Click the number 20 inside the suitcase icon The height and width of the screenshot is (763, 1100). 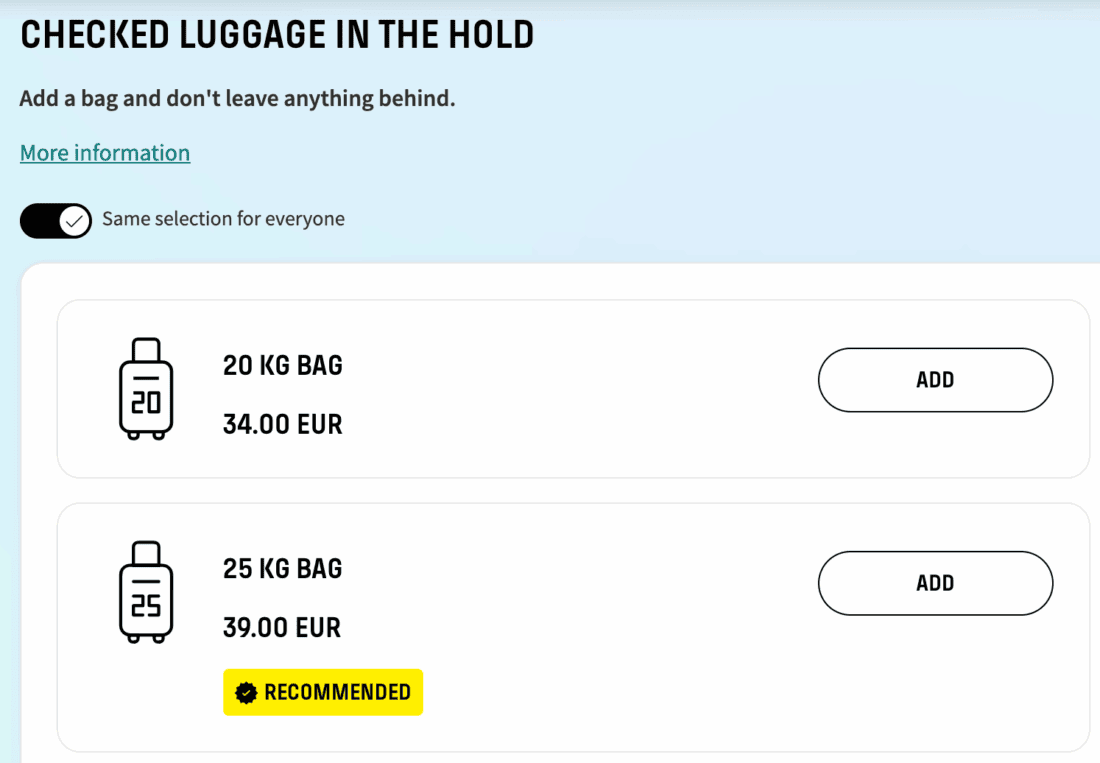click(146, 403)
